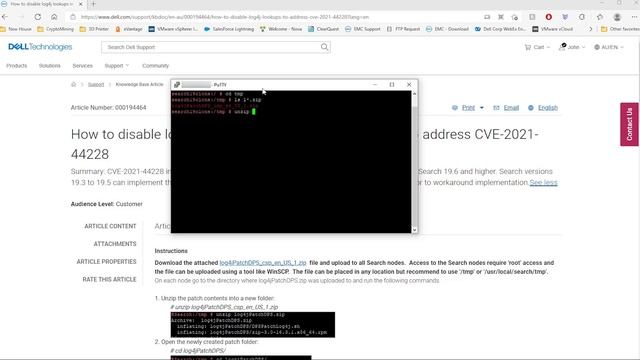Image resolution: width=640 pixels, height=360 pixels.
Task: Open the Services menu
Action: 82,66
